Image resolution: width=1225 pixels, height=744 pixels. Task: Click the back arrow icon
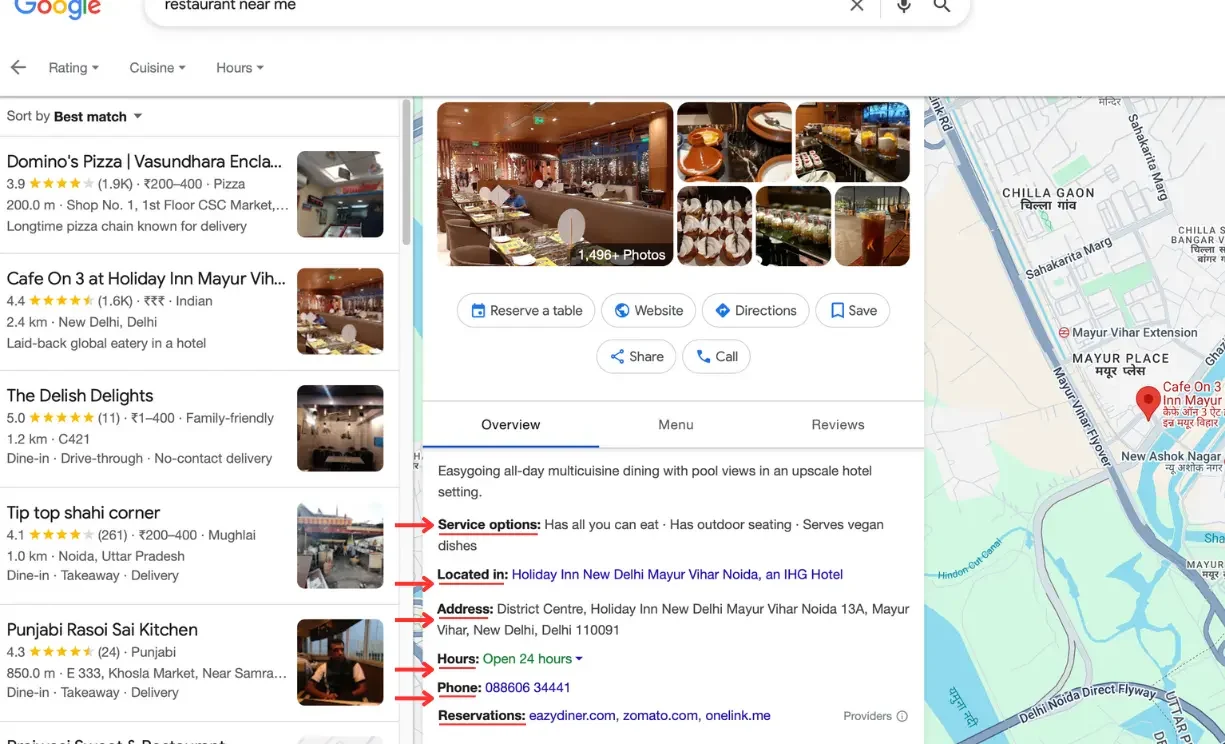tap(18, 68)
